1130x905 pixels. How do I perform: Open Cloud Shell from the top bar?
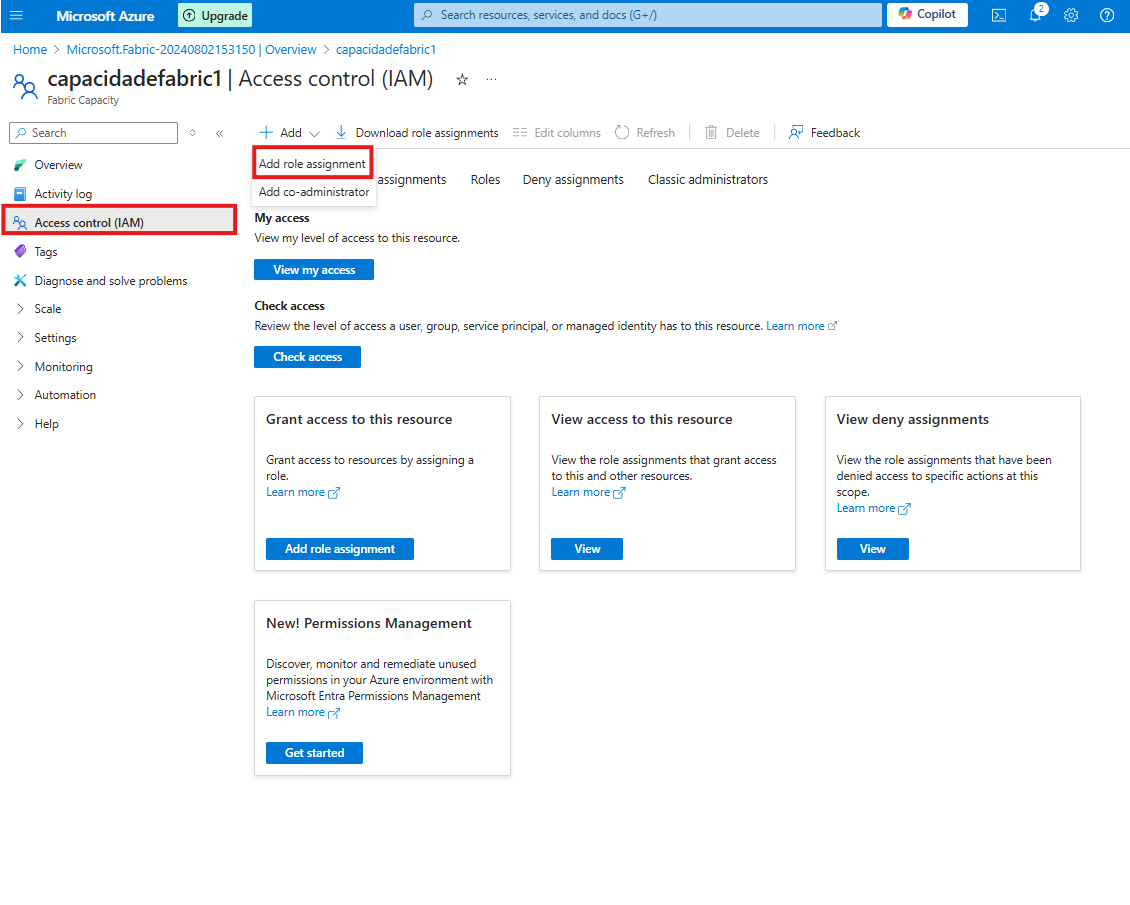point(998,15)
